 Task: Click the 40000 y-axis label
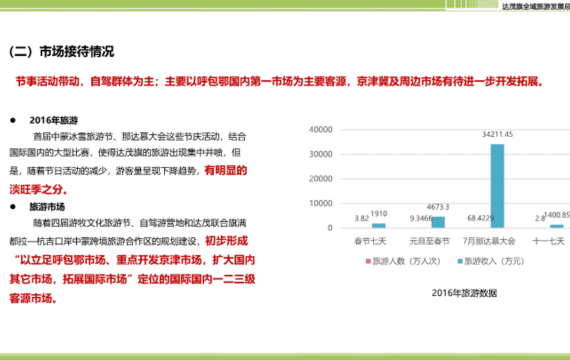pyautogui.click(x=321, y=129)
